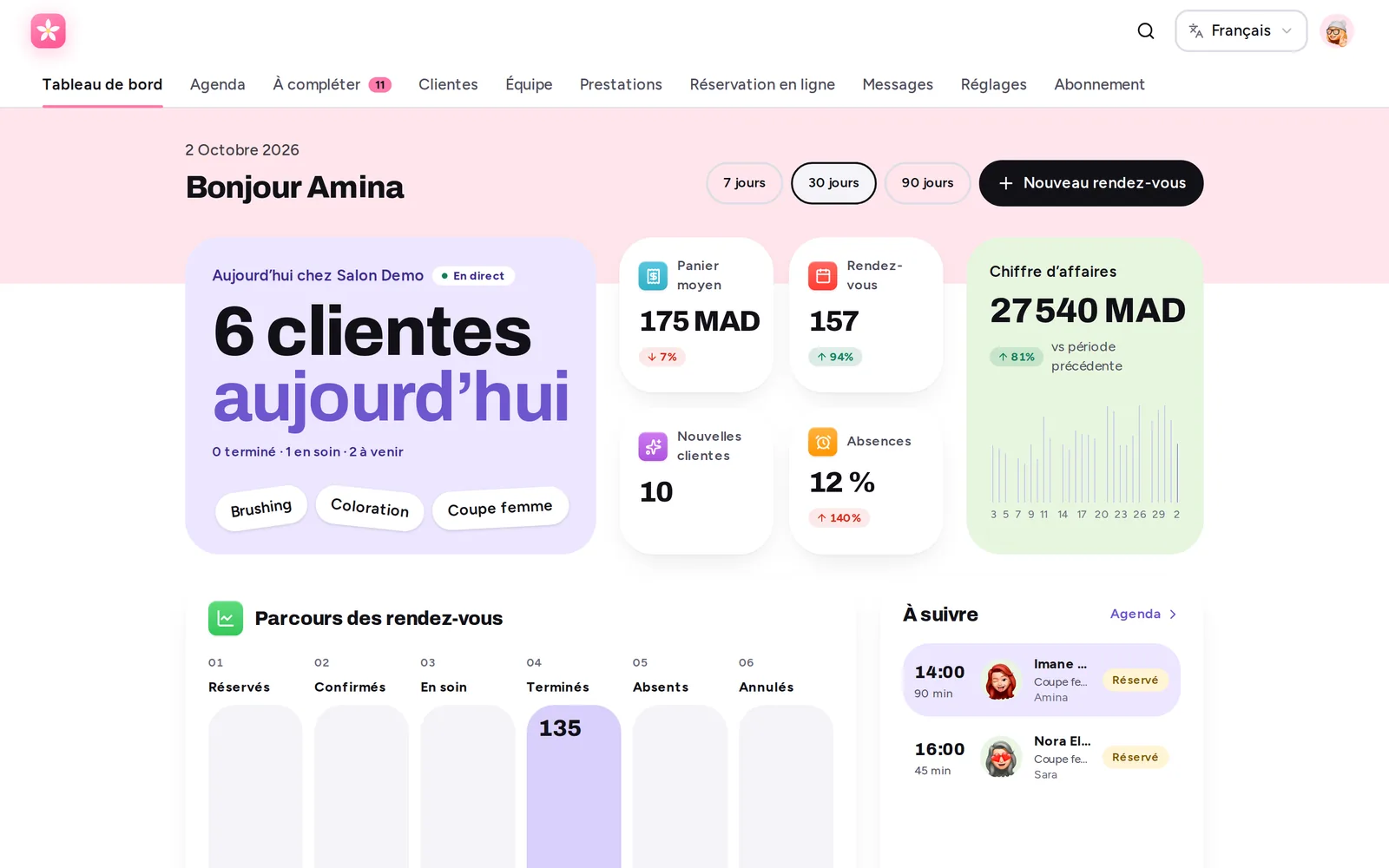Select the 30 jours period
1389x868 pixels.
[x=833, y=183]
